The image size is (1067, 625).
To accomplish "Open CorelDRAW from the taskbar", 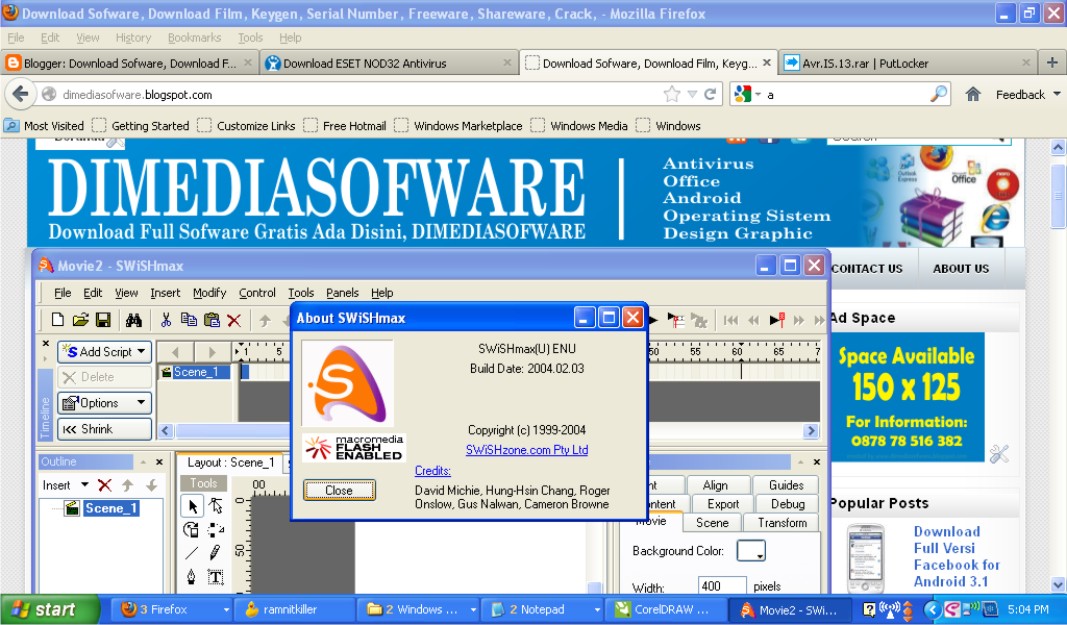I will (668, 609).
